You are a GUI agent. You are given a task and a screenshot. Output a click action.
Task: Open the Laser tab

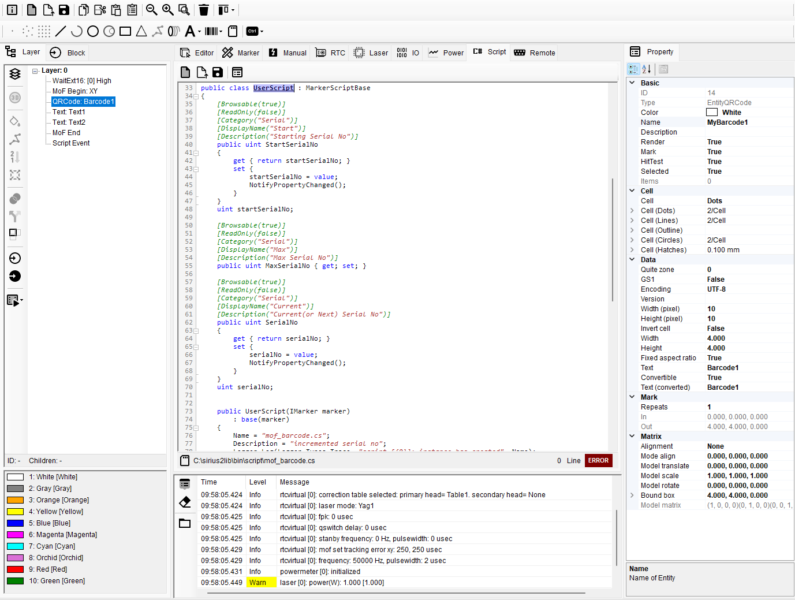(372, 52)
